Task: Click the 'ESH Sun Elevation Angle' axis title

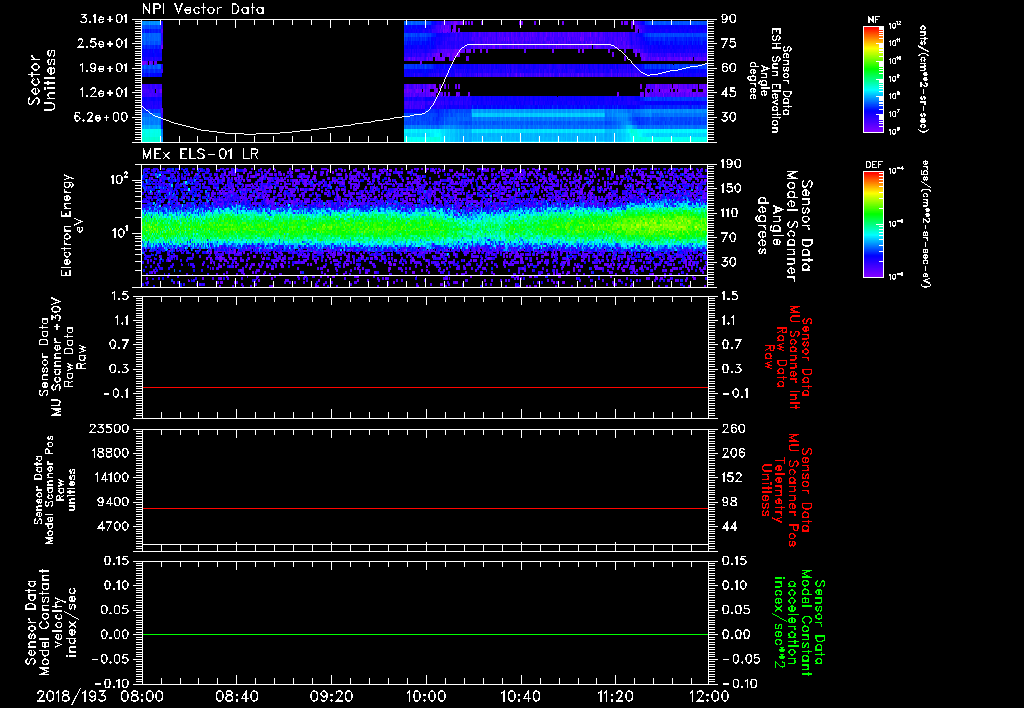Action: (x=769, y=80)
